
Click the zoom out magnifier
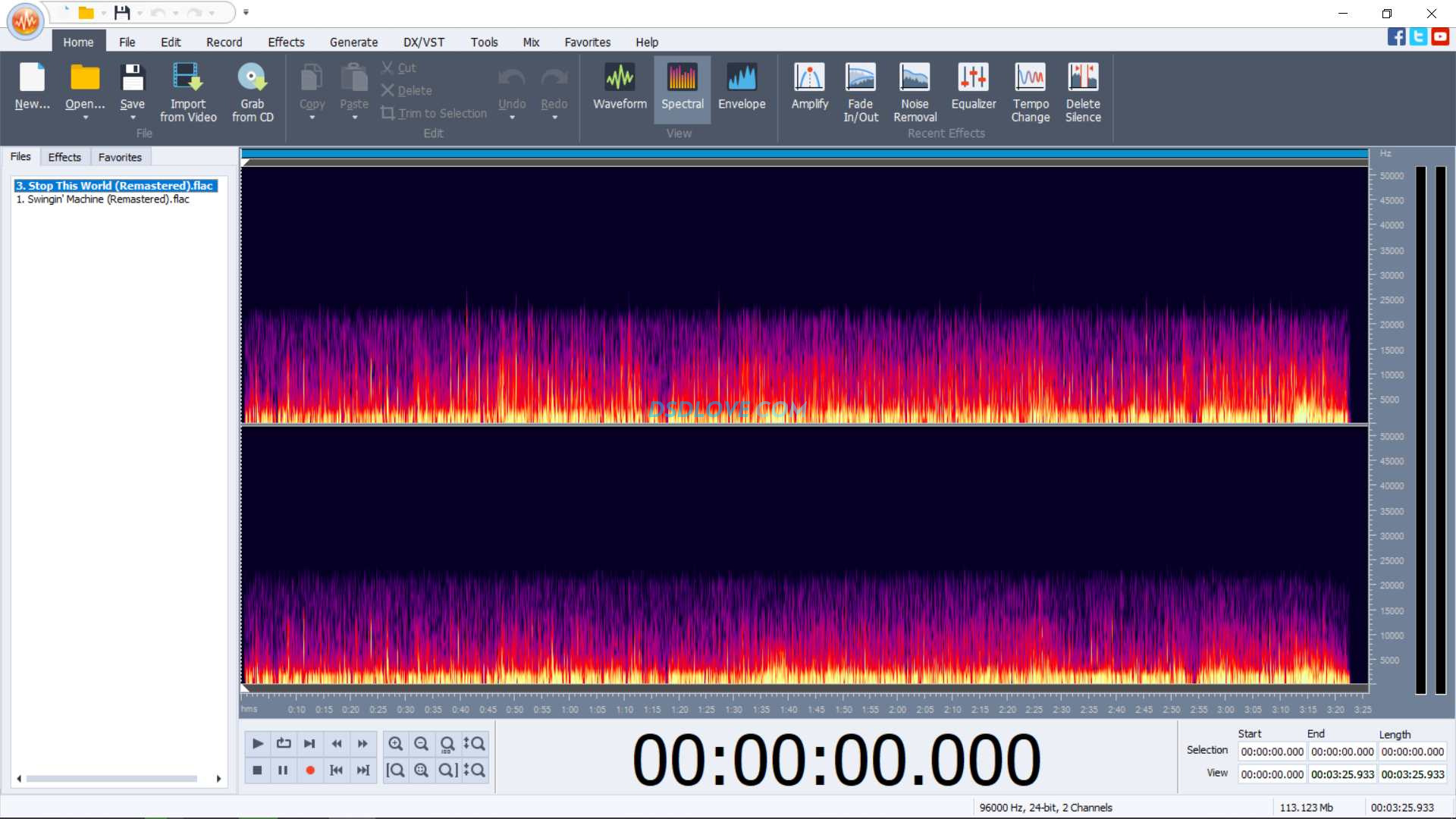click(421, 743)
